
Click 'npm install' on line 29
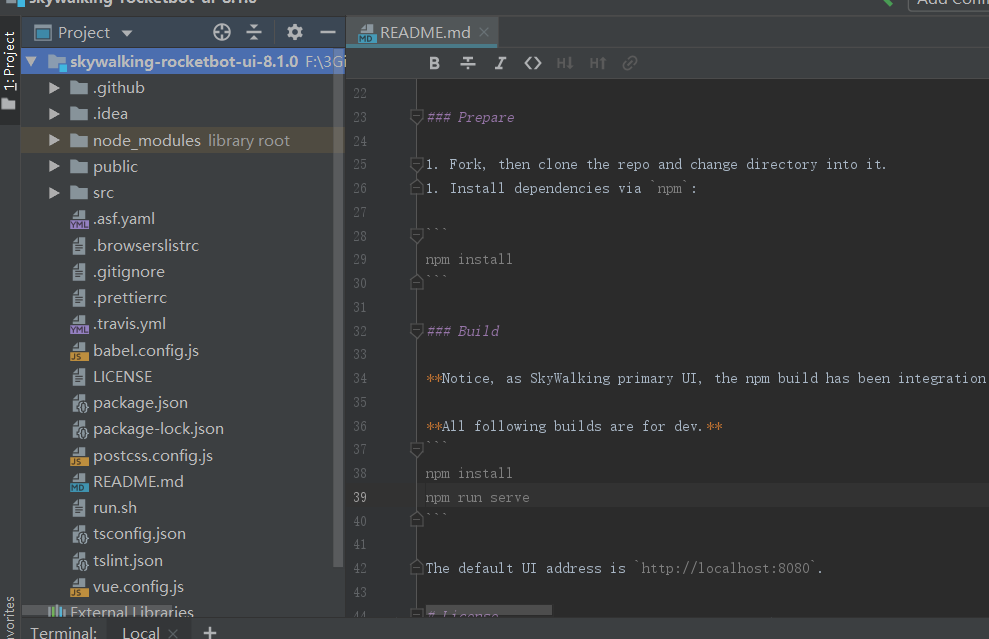click(x=469, y=259)
